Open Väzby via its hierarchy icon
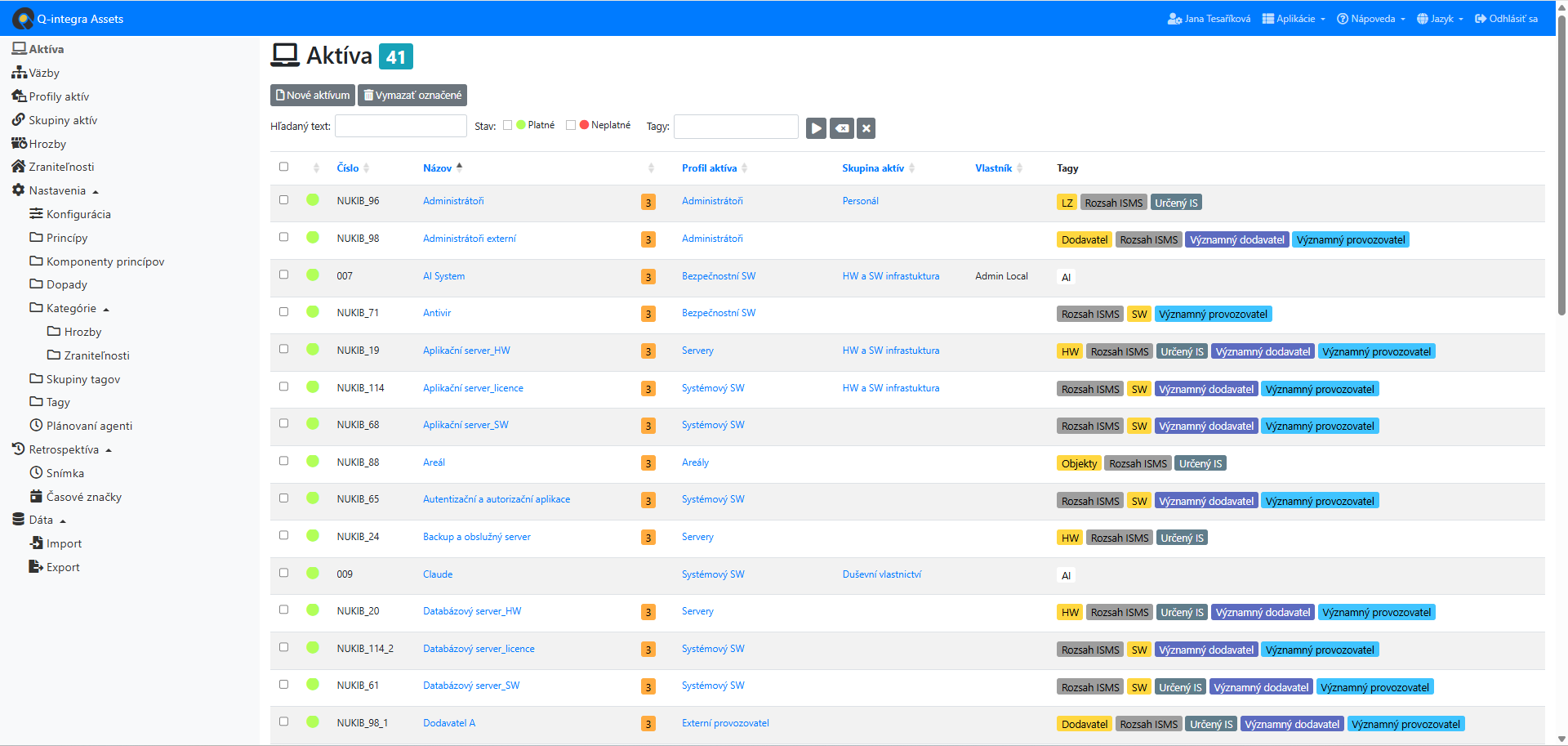 (19, 73)
